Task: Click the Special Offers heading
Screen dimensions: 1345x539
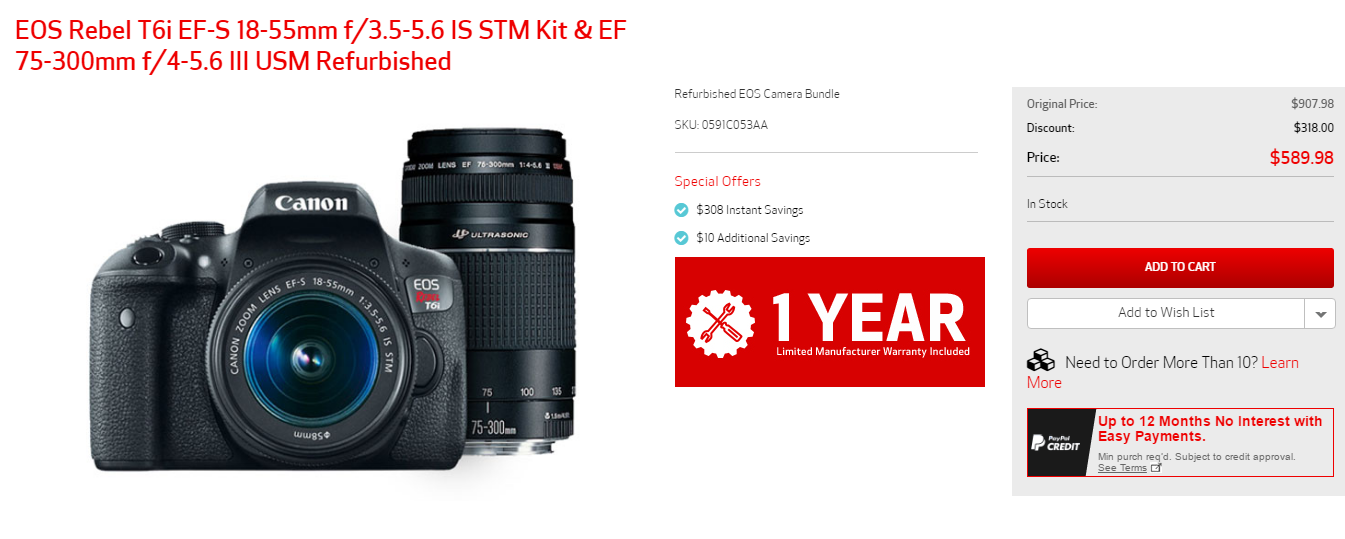Action: click(x=717, y=181)
